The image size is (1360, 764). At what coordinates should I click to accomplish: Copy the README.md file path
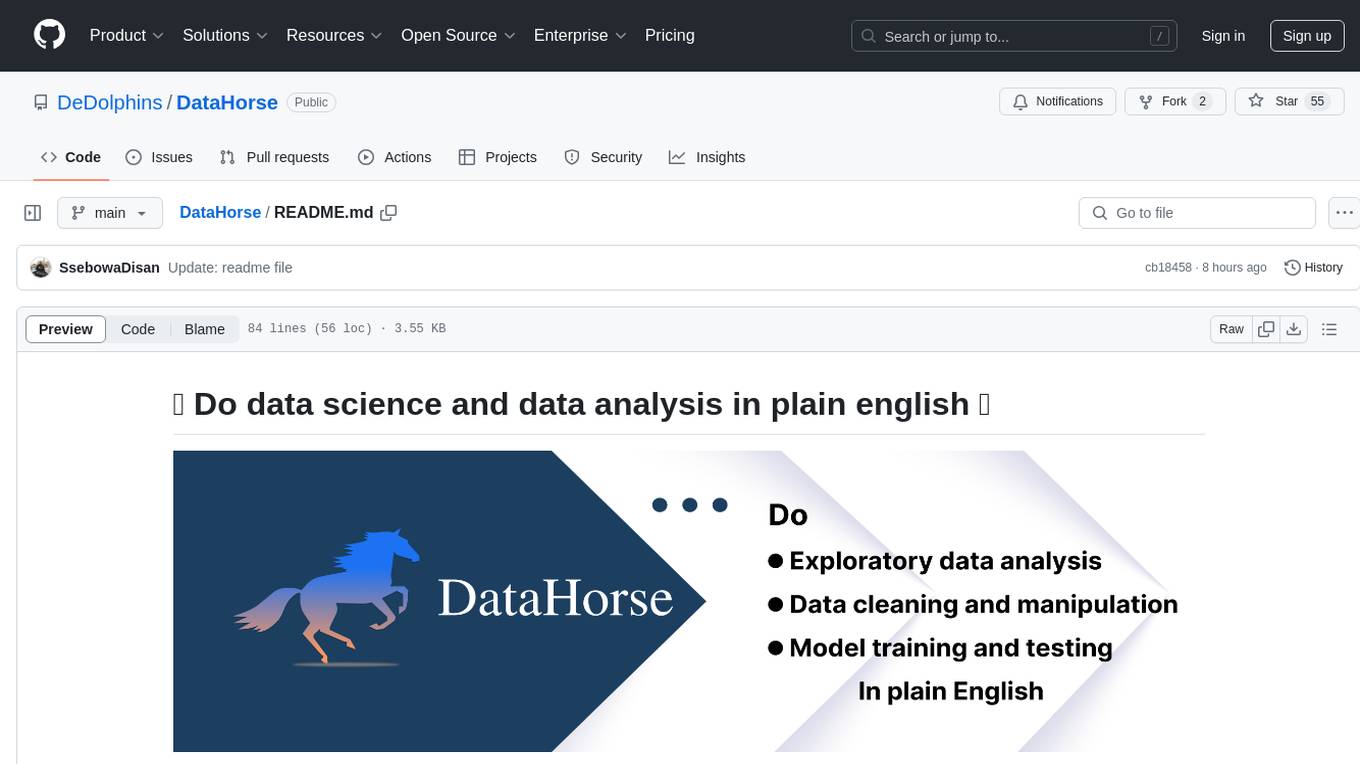coord(389,213)
